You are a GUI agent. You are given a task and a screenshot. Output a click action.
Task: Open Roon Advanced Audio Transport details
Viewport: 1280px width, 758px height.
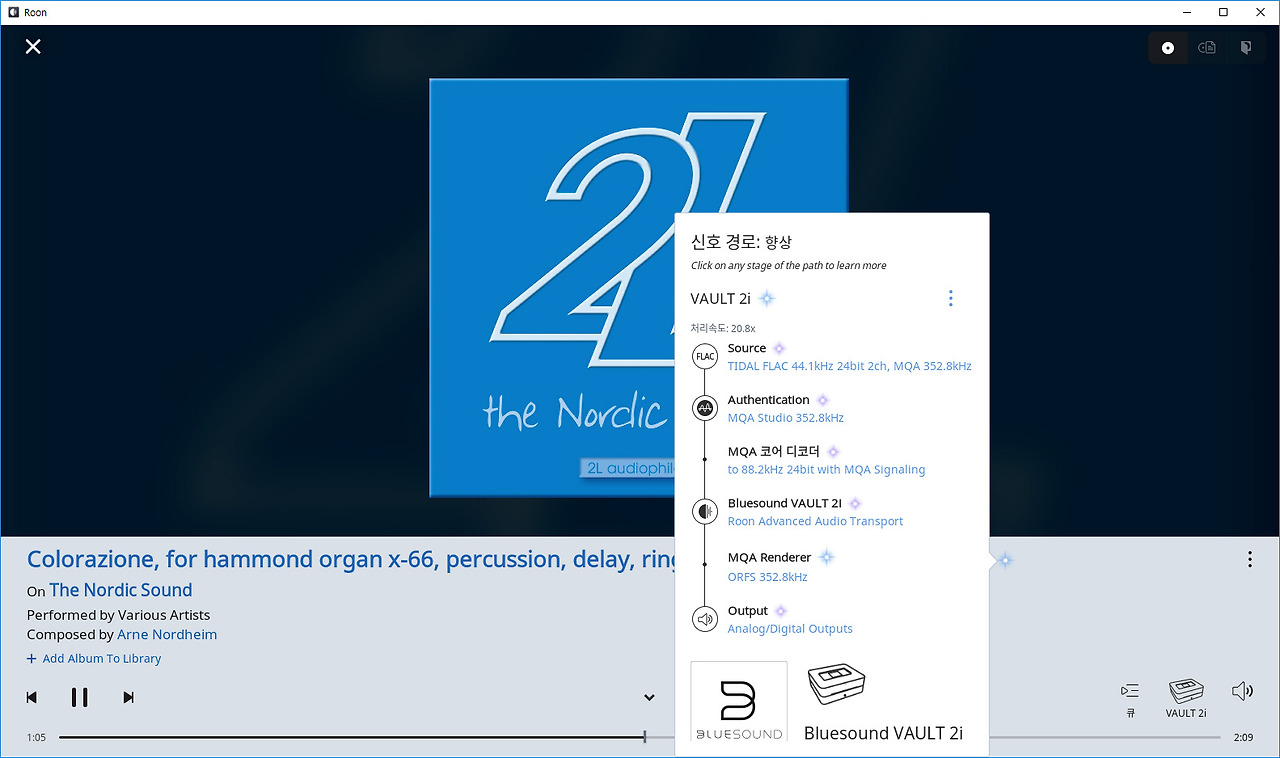click(x=816, y=521)
